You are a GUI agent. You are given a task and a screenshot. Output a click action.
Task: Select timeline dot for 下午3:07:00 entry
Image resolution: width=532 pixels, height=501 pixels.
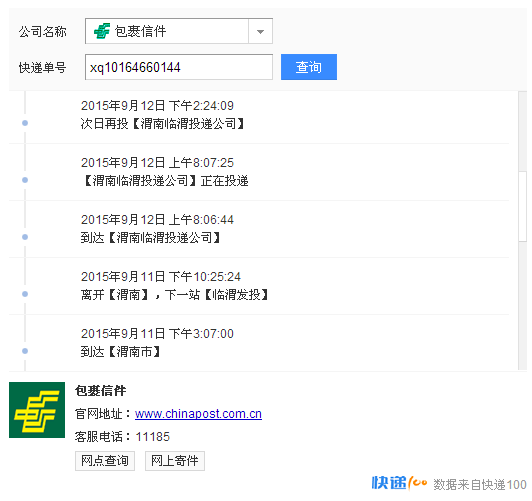[25, 351]
